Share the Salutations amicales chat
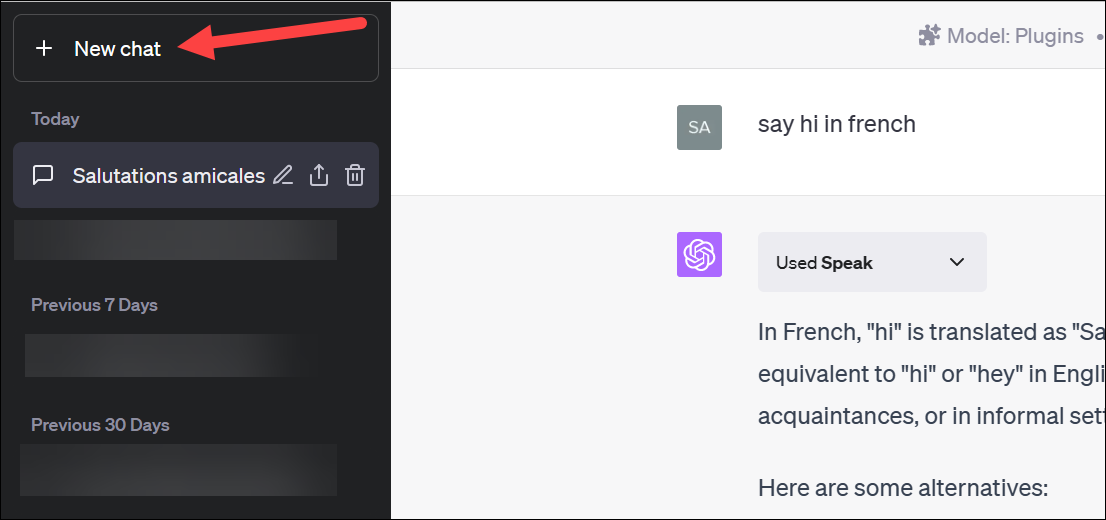The height and width of the screenshot is (520, 1106). [x=319, y=175]
